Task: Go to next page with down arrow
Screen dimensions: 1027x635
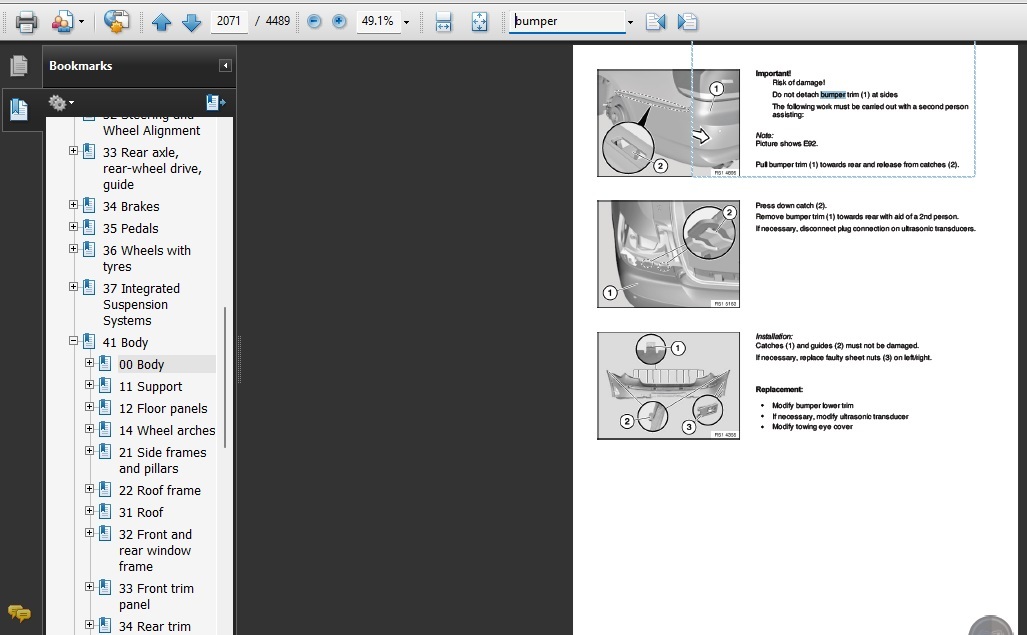Action: click(191, 22)
